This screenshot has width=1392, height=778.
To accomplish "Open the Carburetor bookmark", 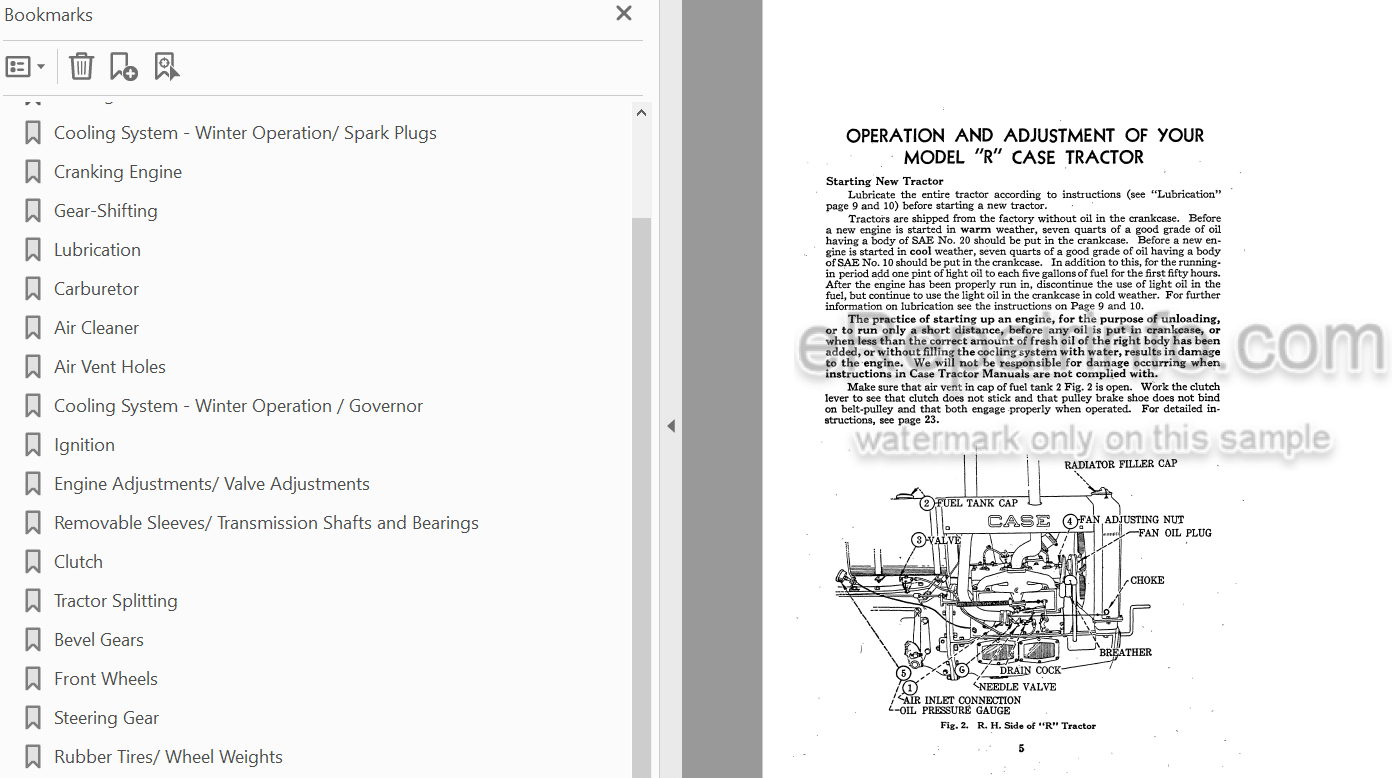I will pyautogui.click(x=96, y=289).
